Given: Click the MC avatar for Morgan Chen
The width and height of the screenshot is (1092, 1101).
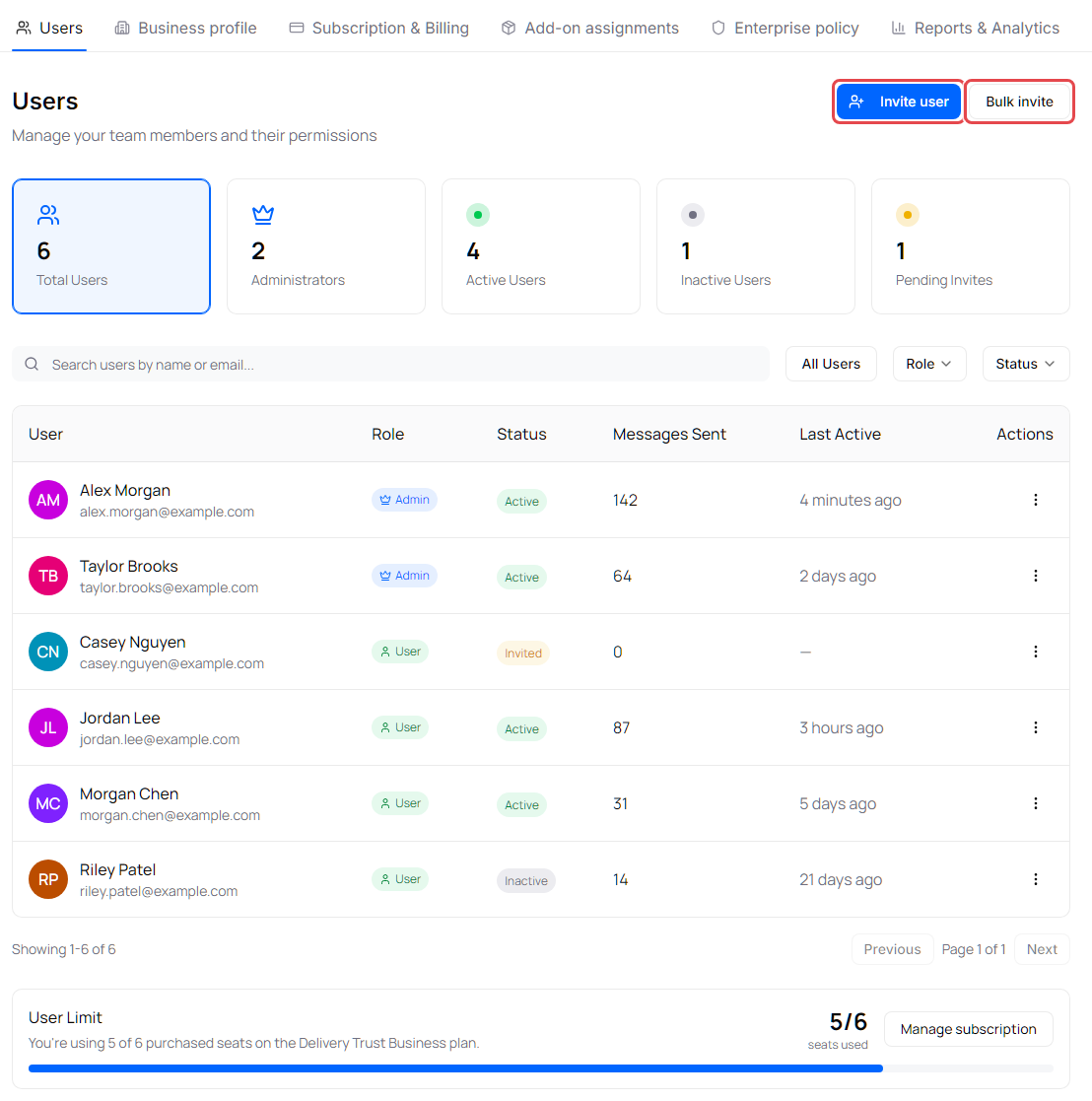Looking at the screenshot, I should pyautogui.click(x=47, y=803).
